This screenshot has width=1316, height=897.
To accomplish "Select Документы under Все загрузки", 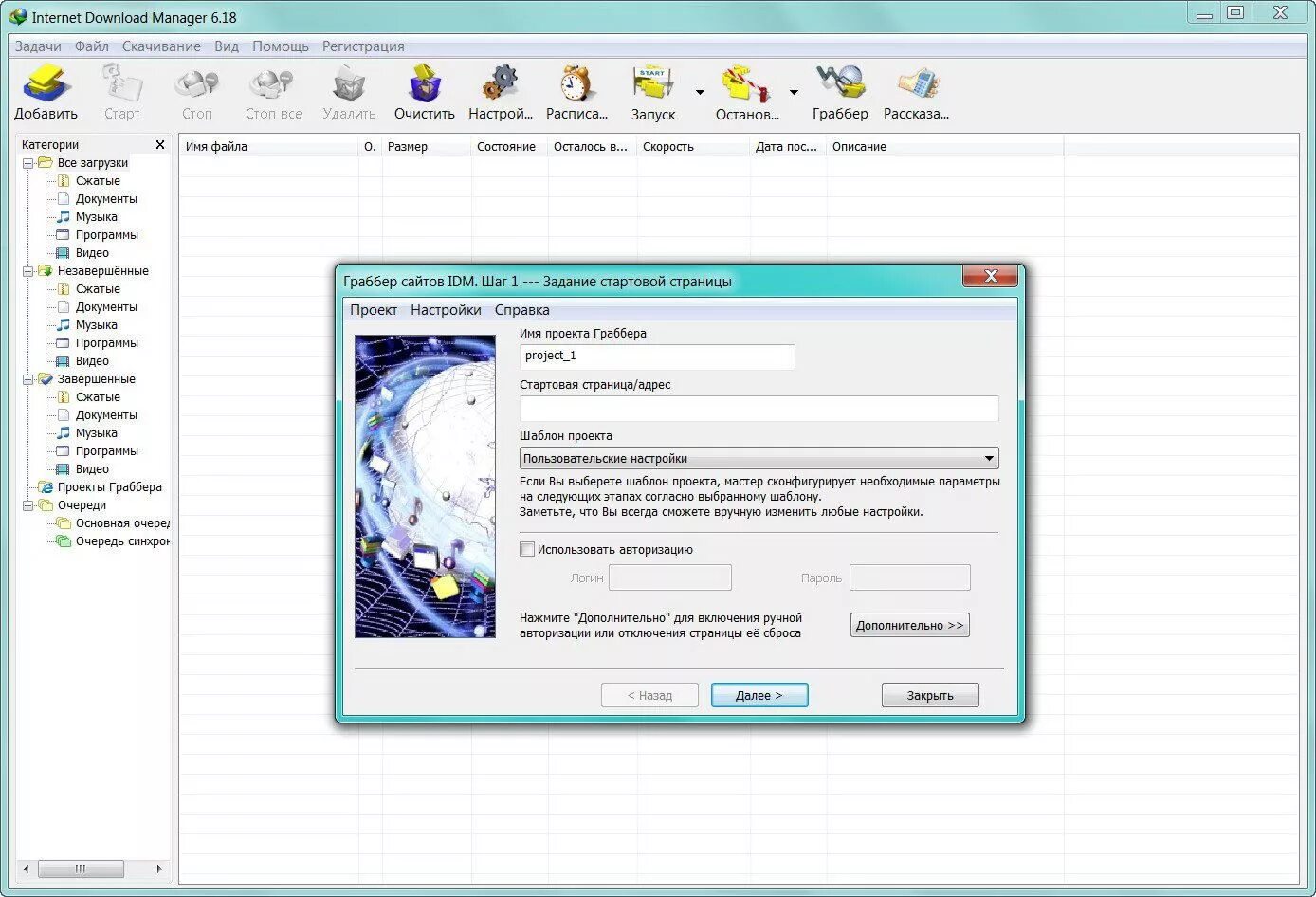I will click(106, 199).
